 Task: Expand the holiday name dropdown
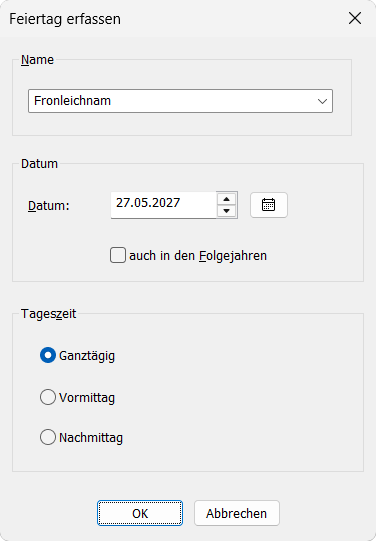pyautogui.click(x=322, y=101)
